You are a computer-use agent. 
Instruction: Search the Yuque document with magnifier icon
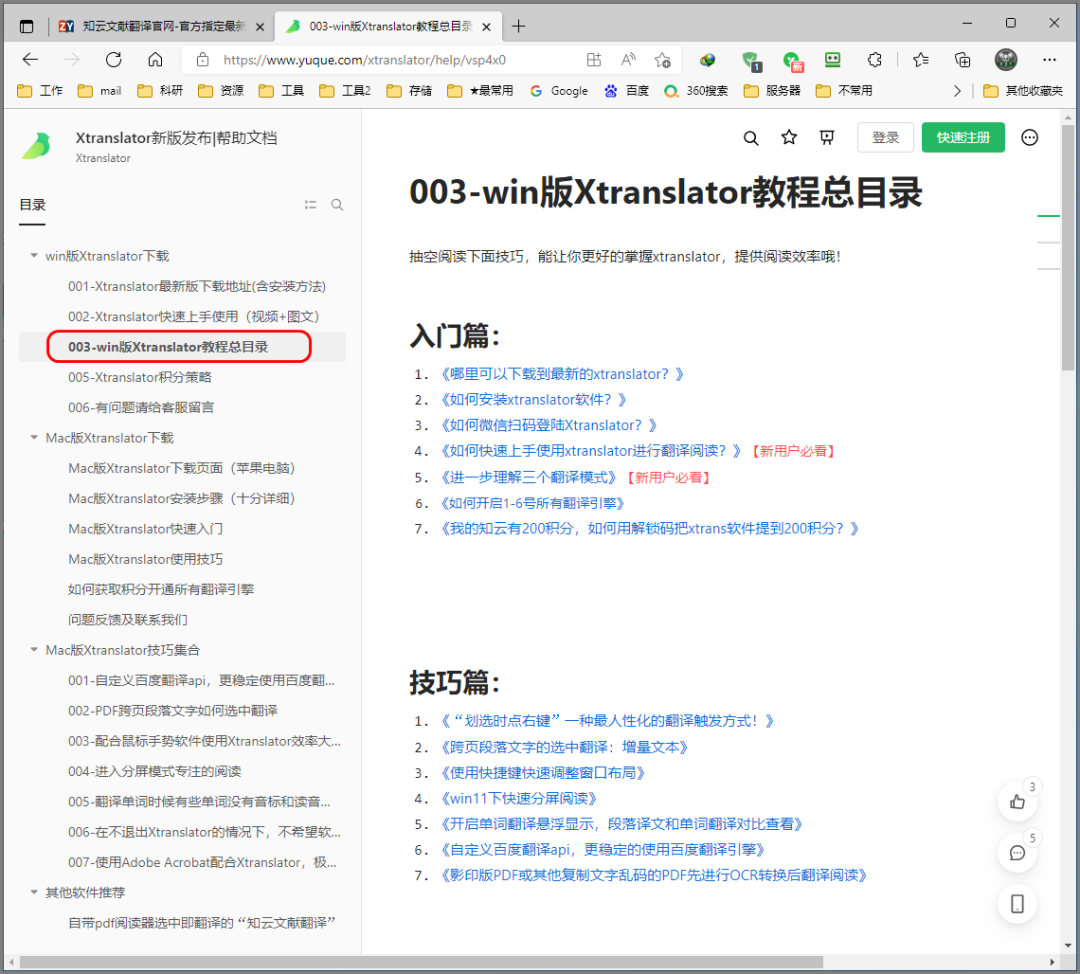pyautogui.click(x=751, y=138)
